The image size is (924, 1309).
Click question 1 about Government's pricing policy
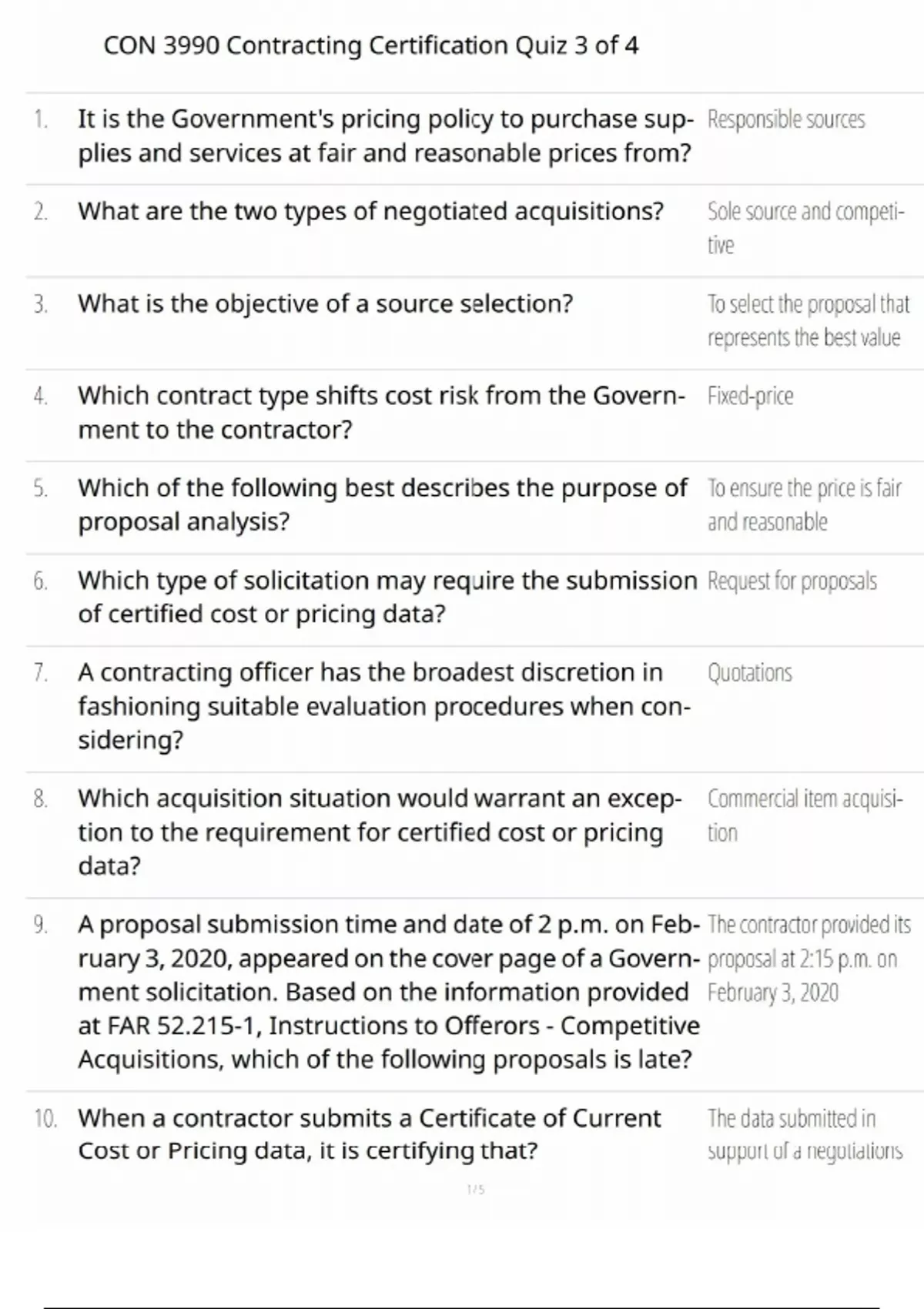384,136
